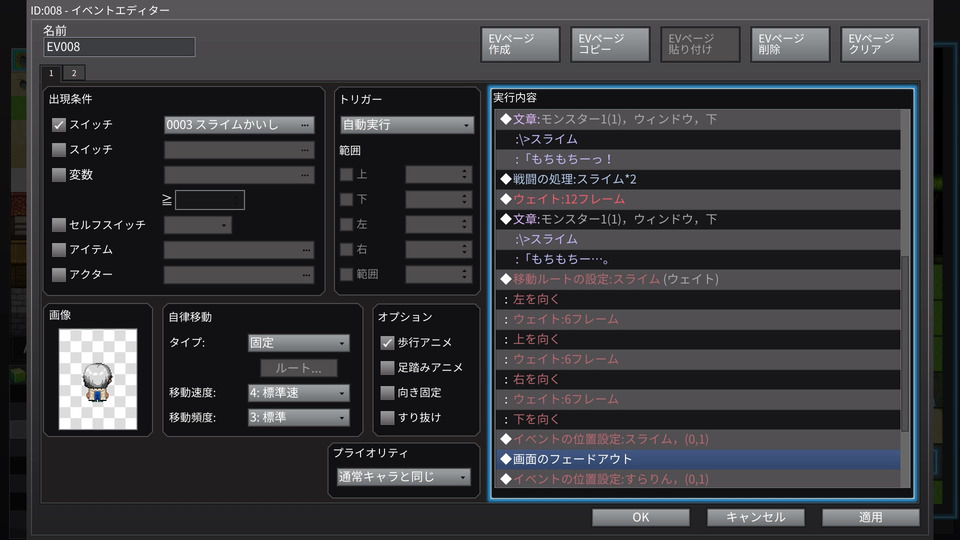Viewport: 960px width, 540px height.
Task: Click the EVページコピー button
Action: [x=610, y=44]
